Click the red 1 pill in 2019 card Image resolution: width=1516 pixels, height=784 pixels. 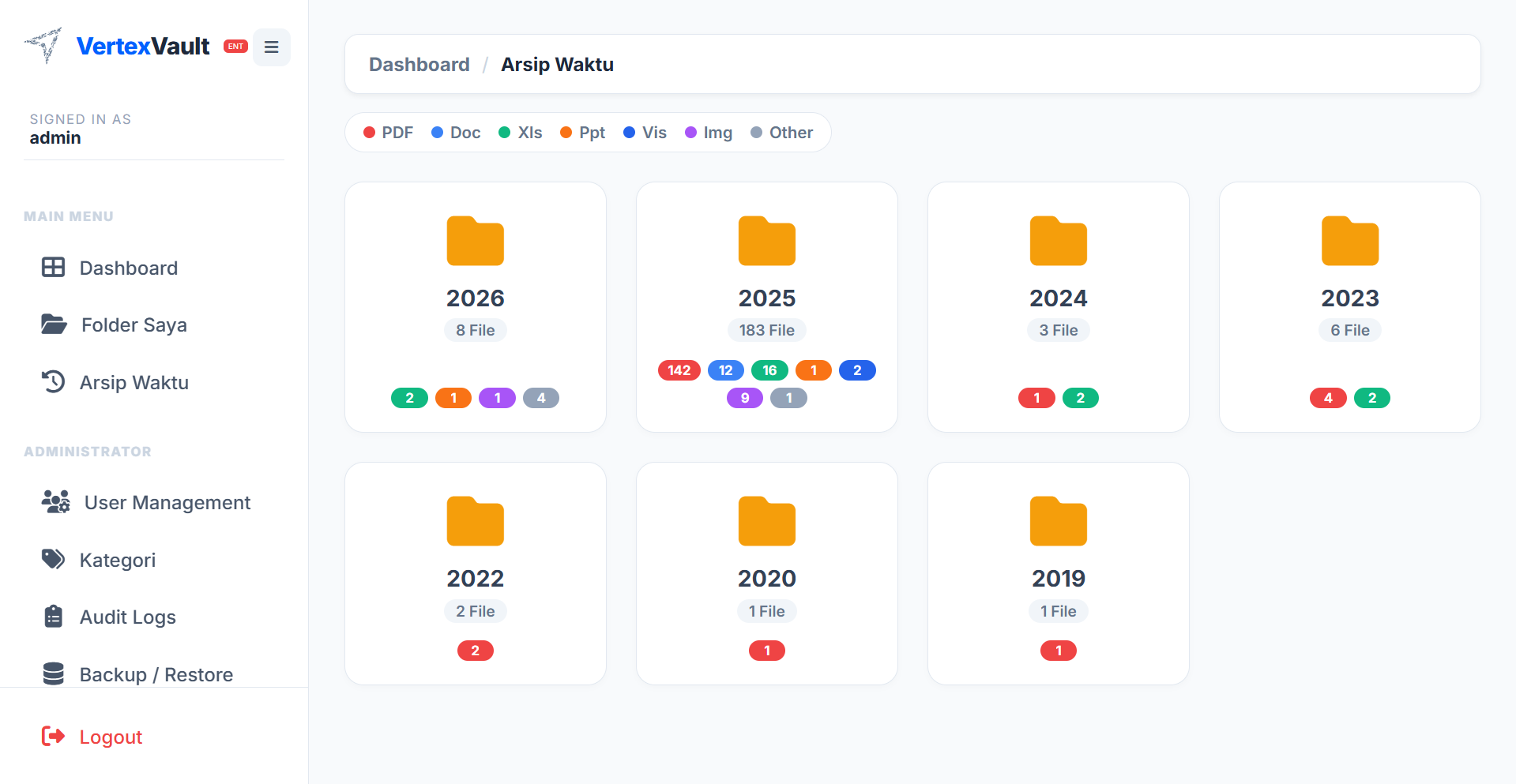1059,651
